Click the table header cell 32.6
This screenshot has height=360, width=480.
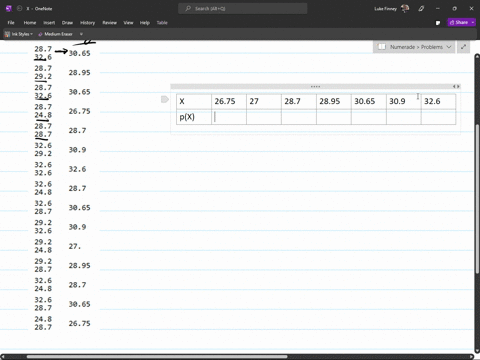point(439,101)
